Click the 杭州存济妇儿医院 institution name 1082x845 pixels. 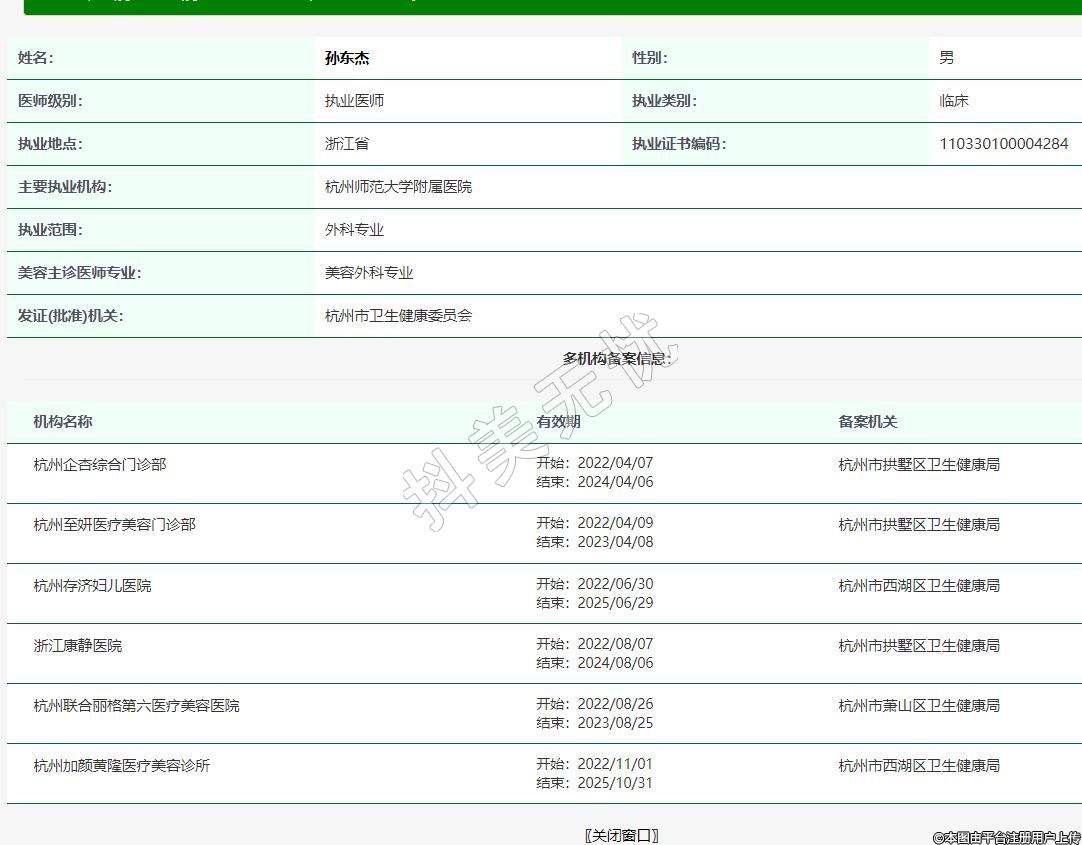pos(92,586)
